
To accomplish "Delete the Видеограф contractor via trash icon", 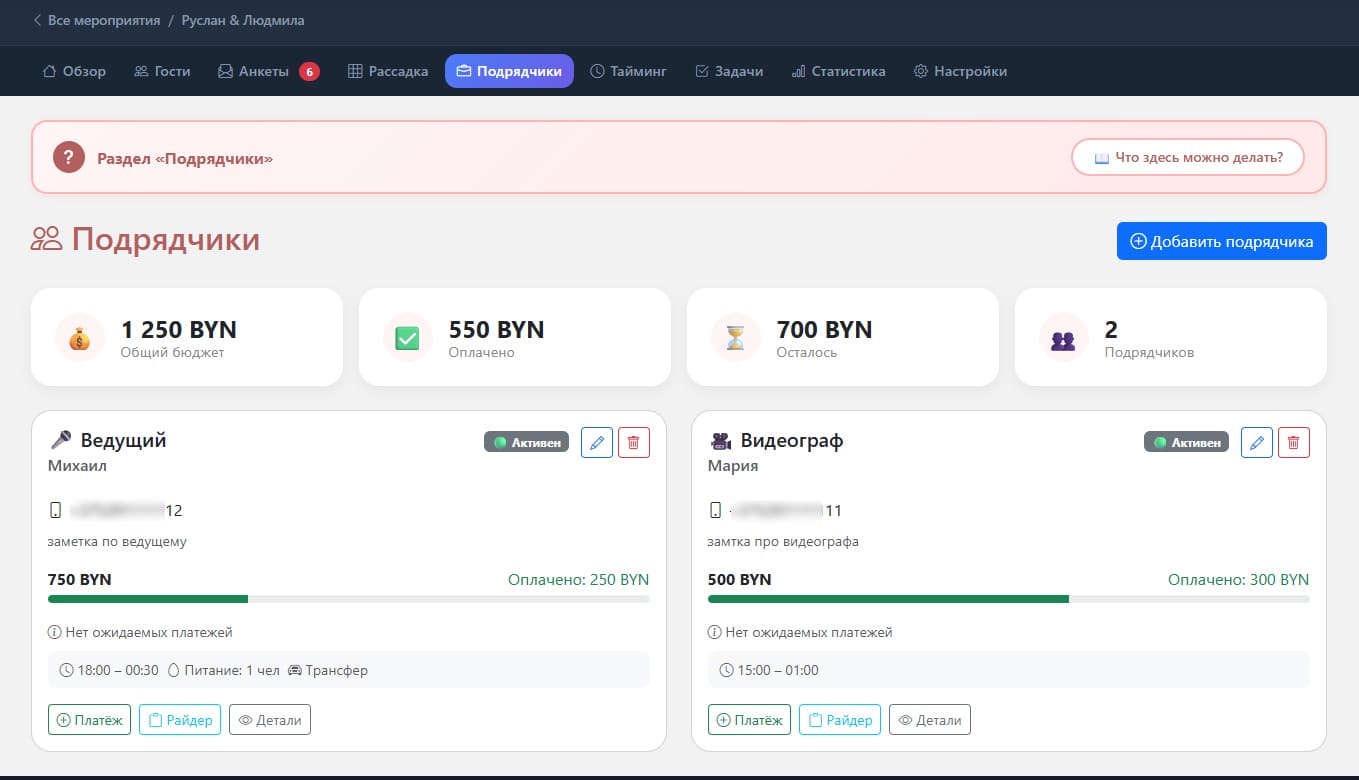I will tap(1294, 442).
